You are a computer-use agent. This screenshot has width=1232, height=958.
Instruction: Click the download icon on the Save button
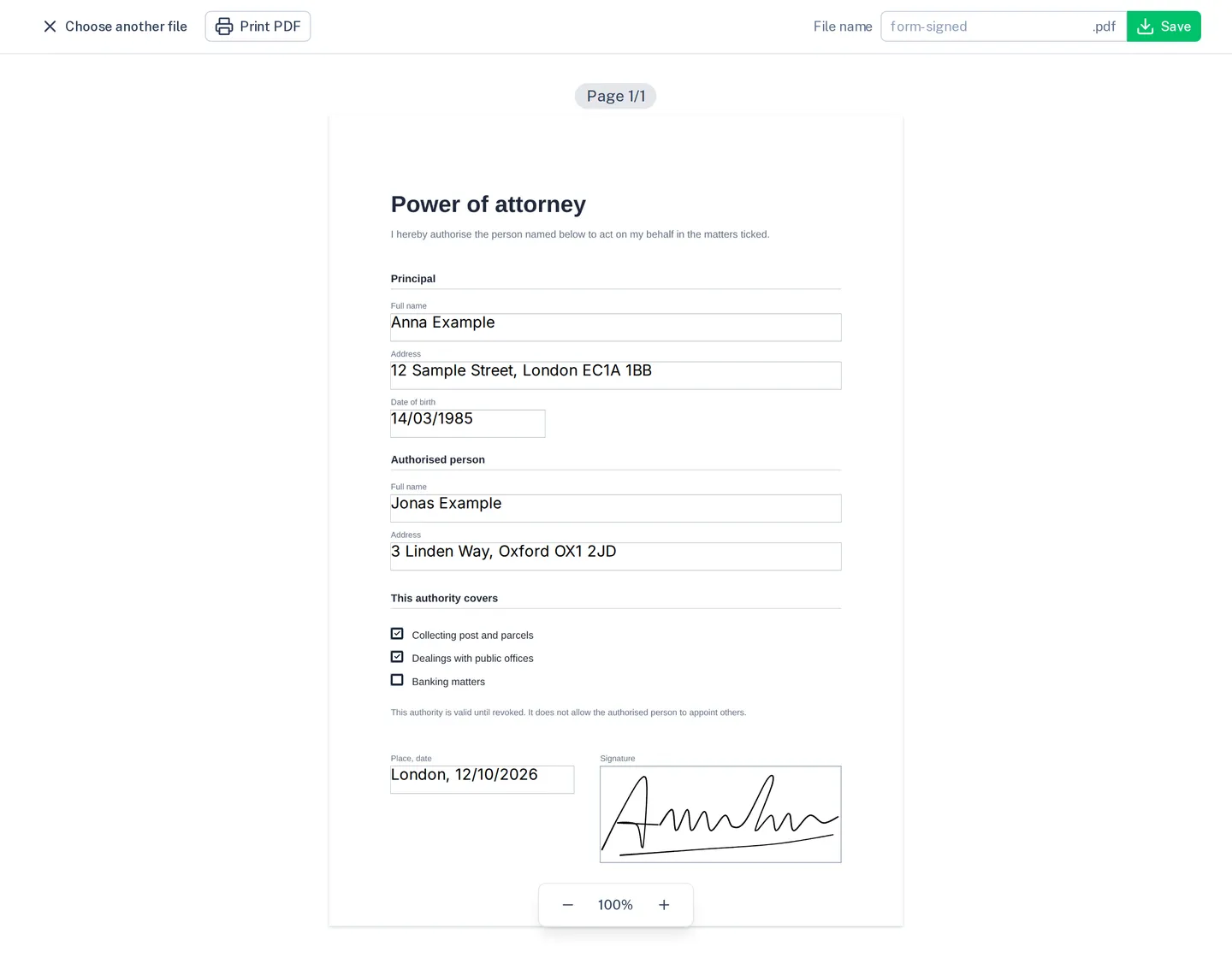(x=1145, y=27)
